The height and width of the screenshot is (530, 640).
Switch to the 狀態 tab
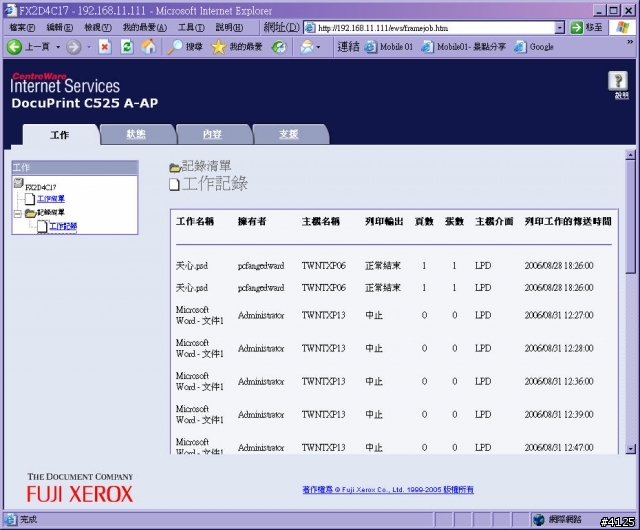(x=136, y=134)
